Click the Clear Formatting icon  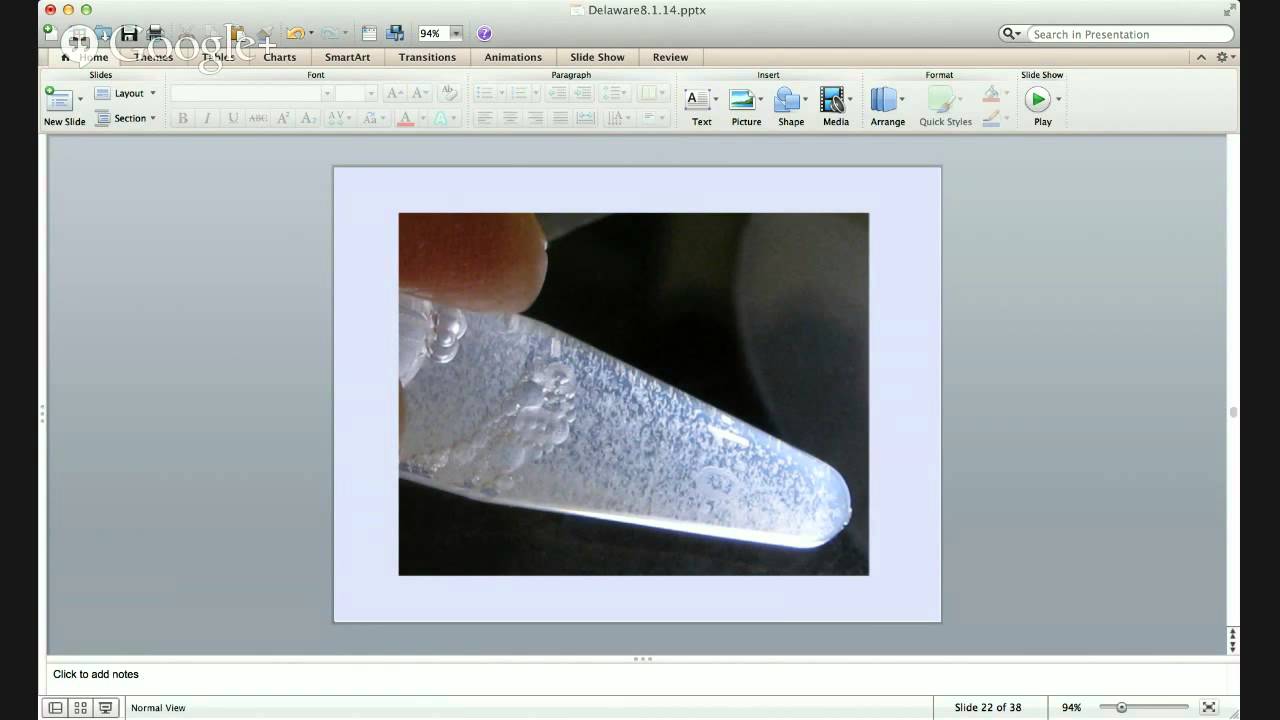[449, 93]
